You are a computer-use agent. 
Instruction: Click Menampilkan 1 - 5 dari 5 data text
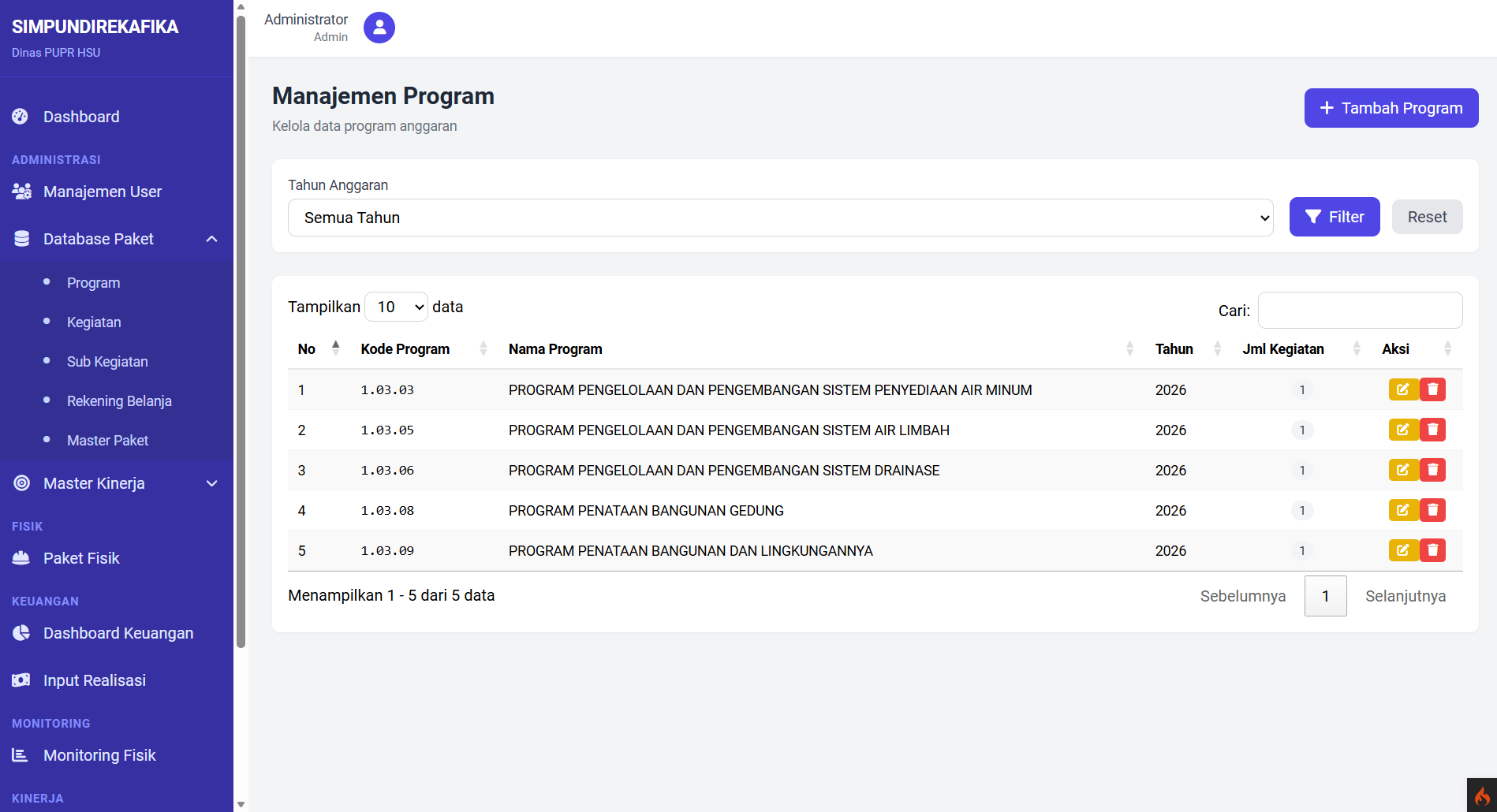coord(391,595)
